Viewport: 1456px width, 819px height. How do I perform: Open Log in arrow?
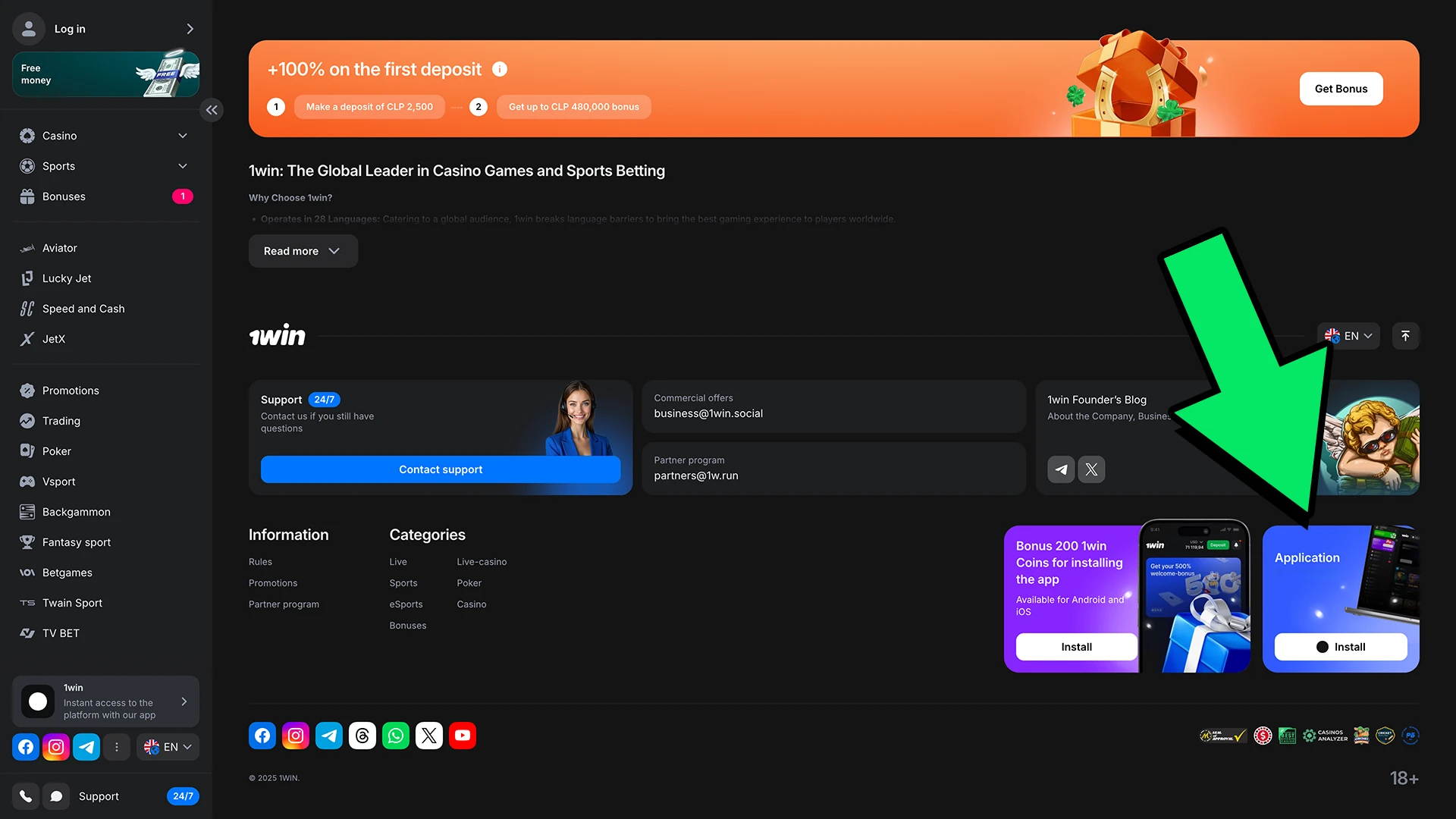(x=190, y=29)
